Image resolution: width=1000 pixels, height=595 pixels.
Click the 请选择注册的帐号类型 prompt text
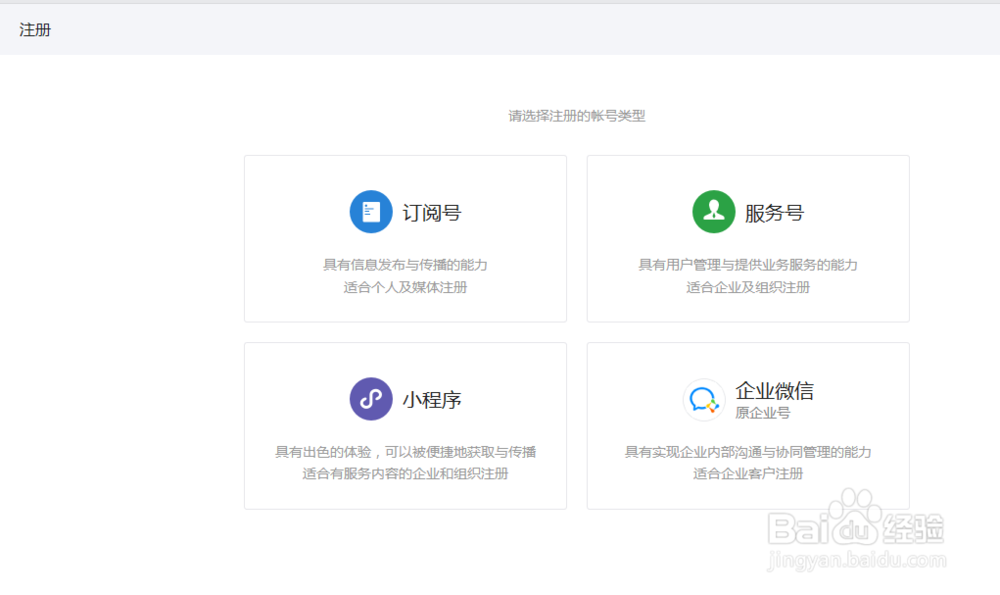coord(577,116)
